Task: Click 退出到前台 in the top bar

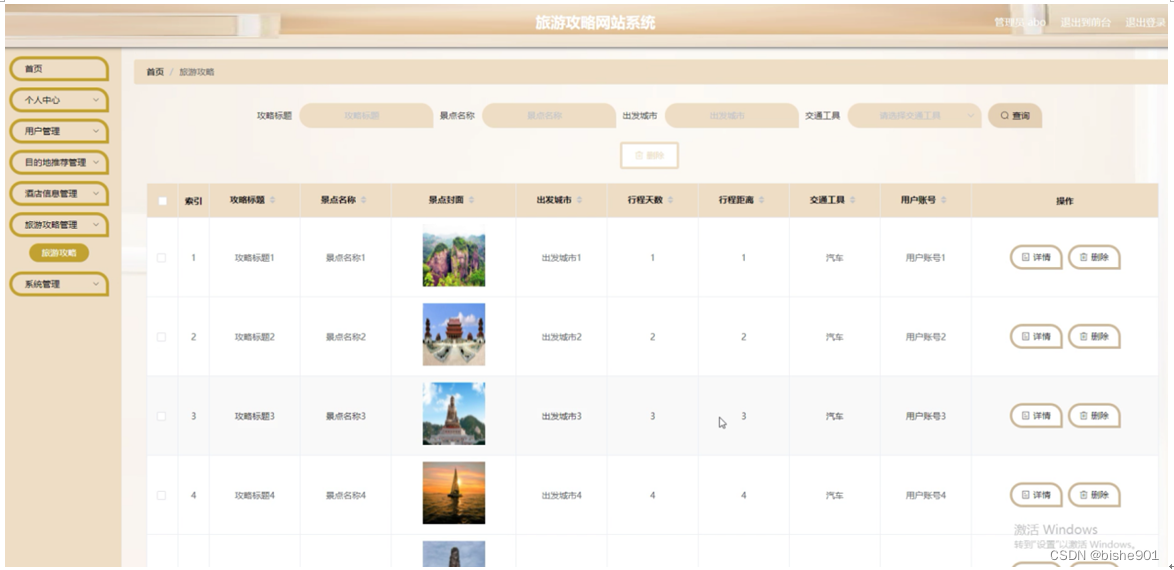Action: pos(1086,22)
